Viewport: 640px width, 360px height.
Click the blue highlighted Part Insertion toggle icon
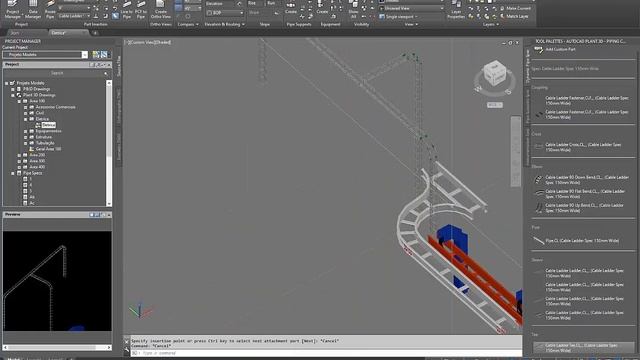[116, 16]
